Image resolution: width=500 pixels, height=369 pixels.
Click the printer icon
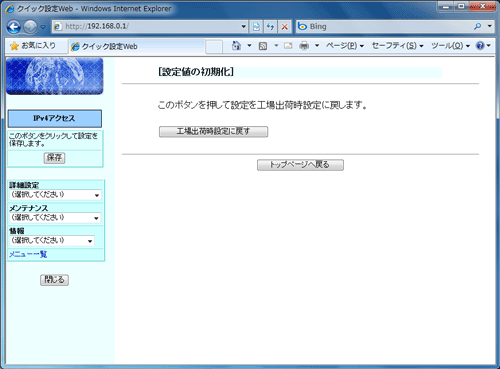[x=304, y=46]
